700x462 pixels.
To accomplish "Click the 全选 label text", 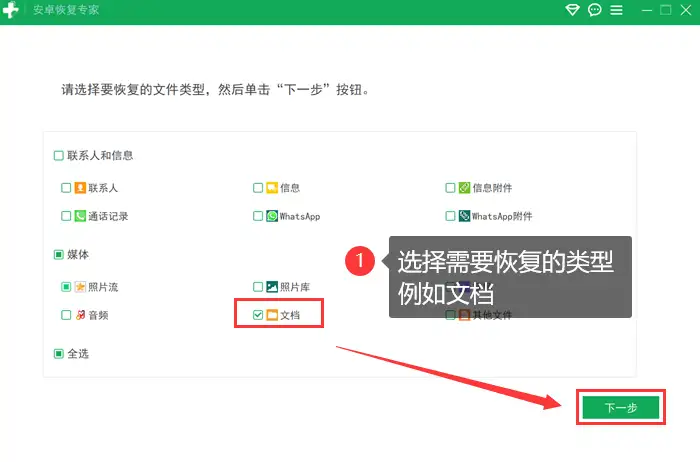I will coord(78,354).
